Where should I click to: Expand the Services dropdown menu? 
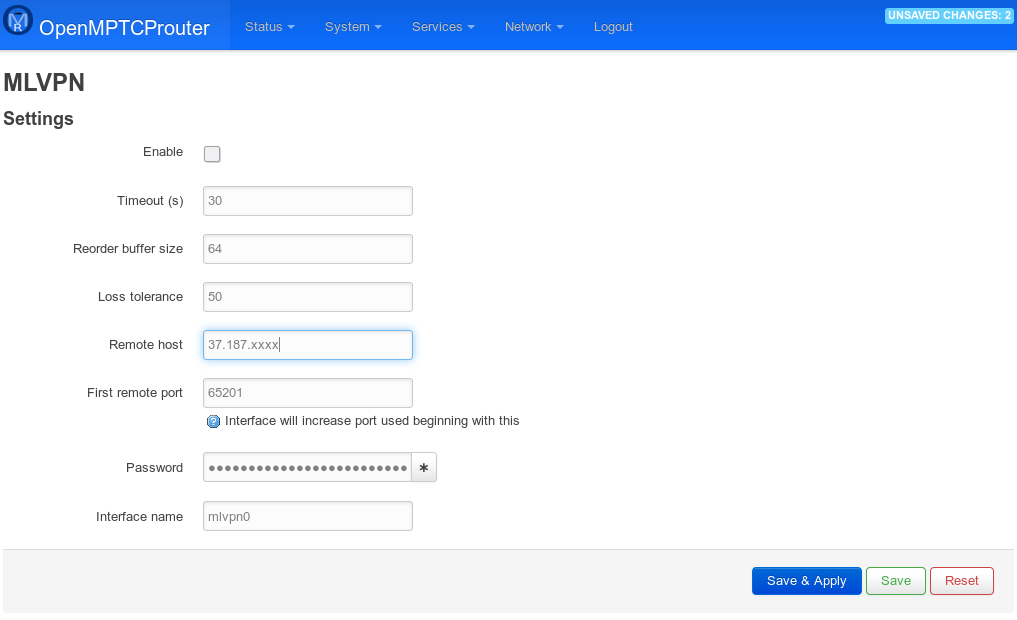click(444, 27)
